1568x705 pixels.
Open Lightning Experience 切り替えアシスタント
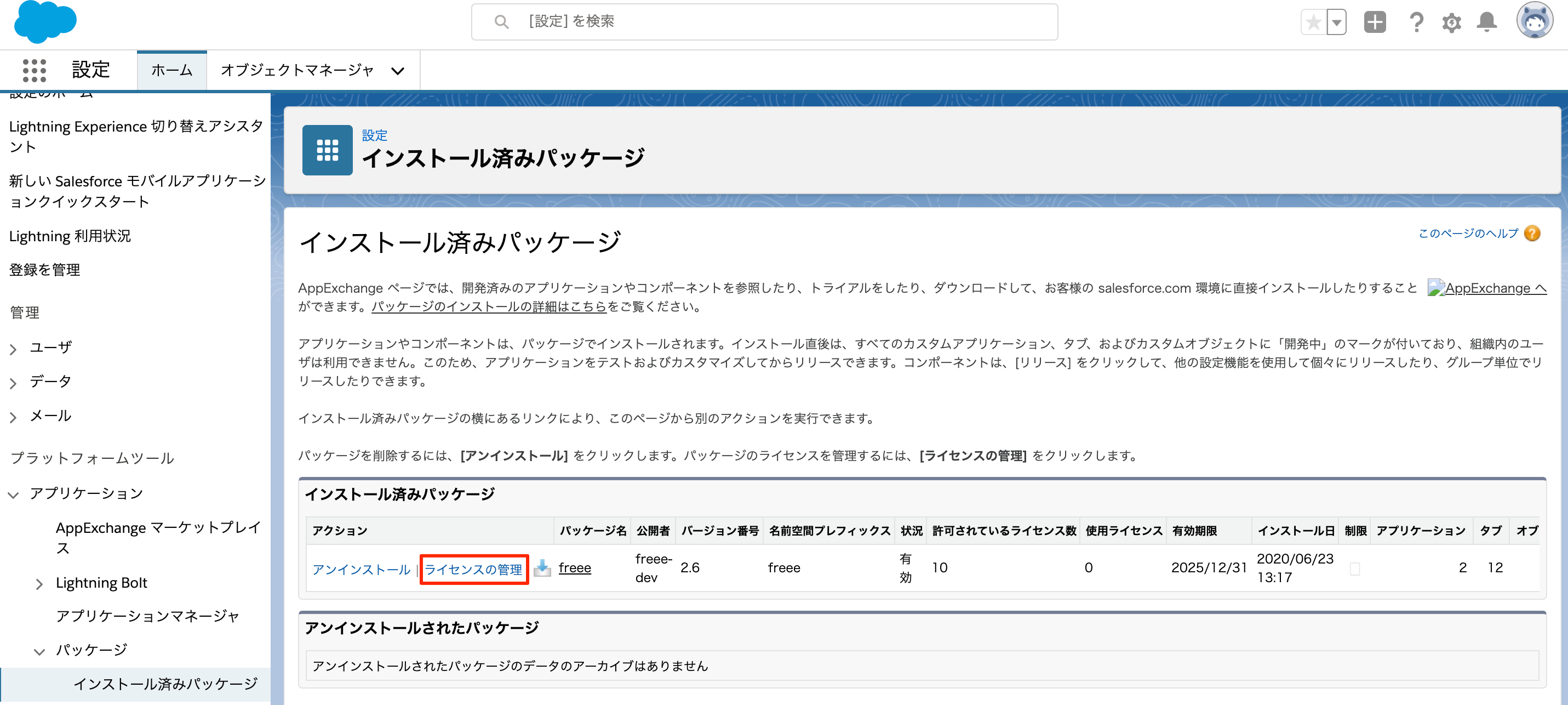tap(136, 136)
